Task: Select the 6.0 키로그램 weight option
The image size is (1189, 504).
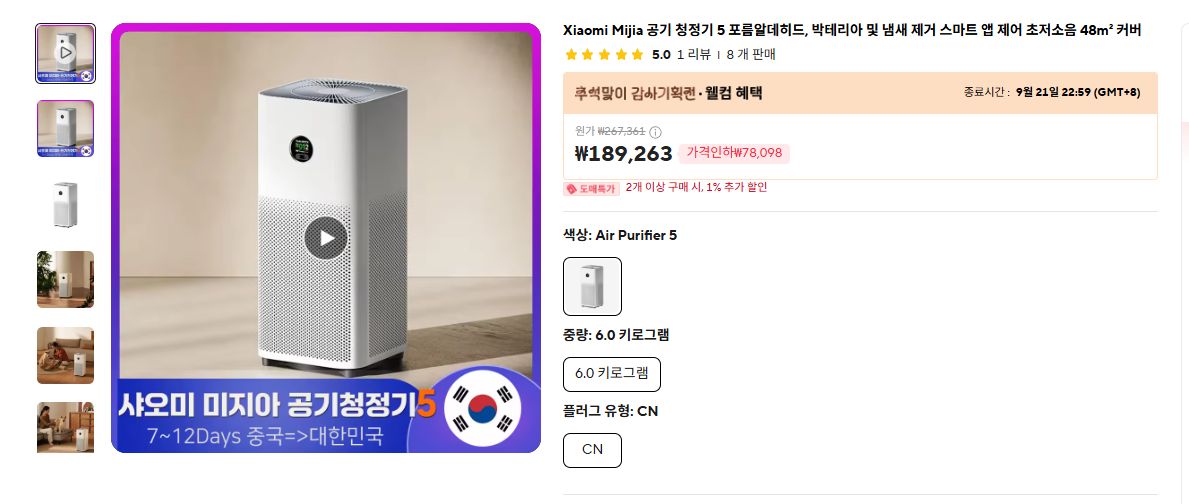Action: [612, 374]
